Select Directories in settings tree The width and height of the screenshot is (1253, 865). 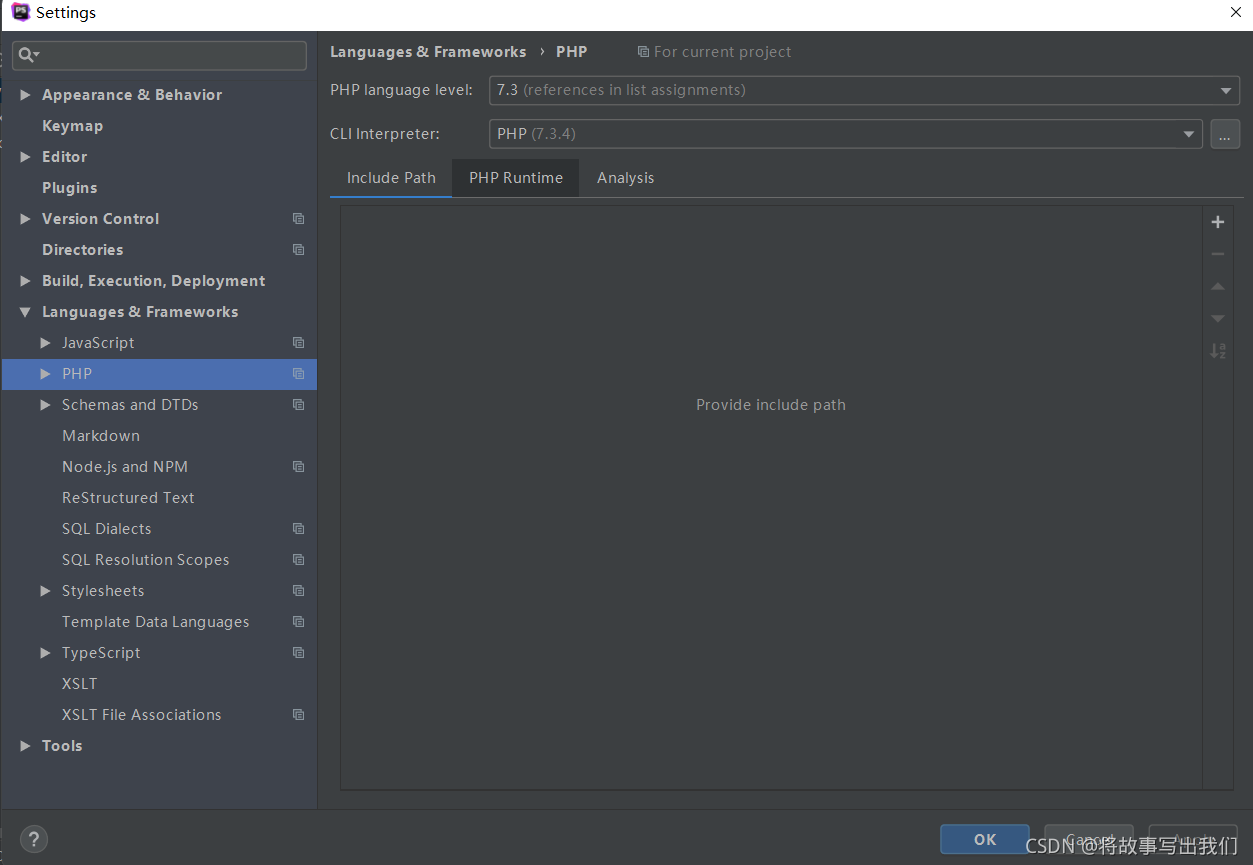click(83, 250)
